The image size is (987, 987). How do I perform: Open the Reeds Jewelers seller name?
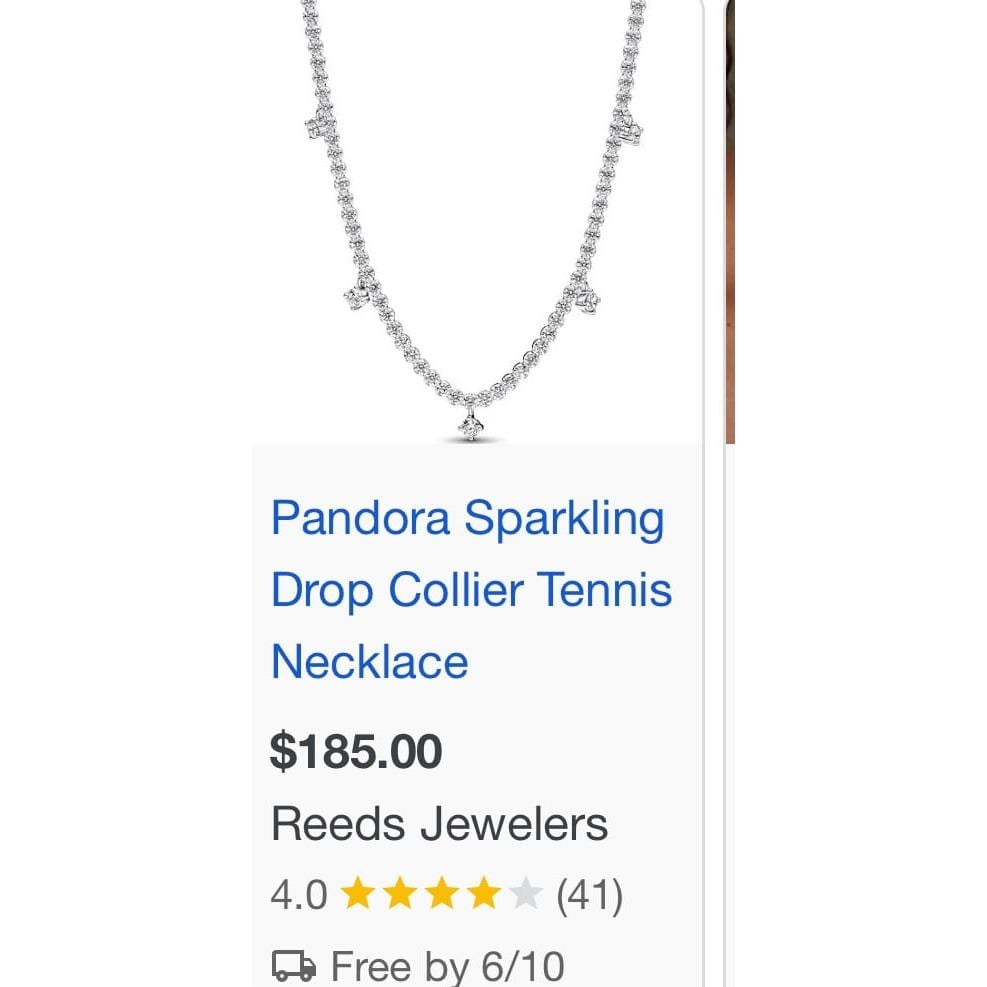pyautogui.click(x=439, y=824)
